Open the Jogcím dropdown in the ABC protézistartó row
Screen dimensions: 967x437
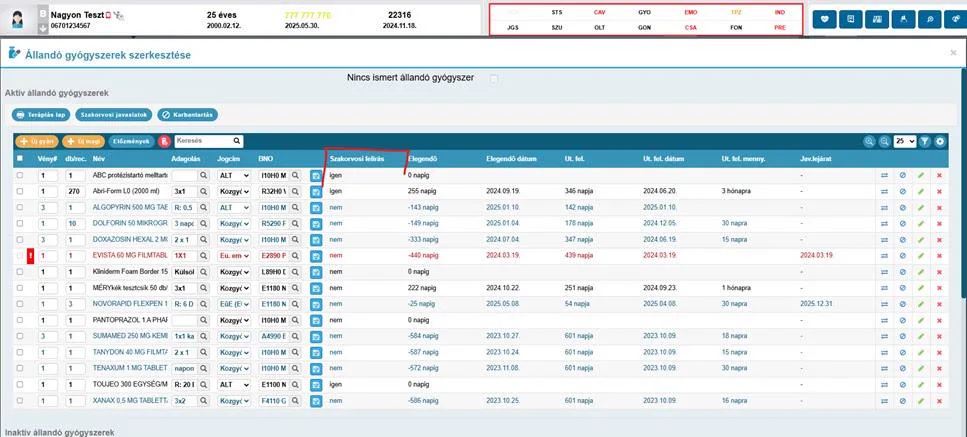(234, 176)
